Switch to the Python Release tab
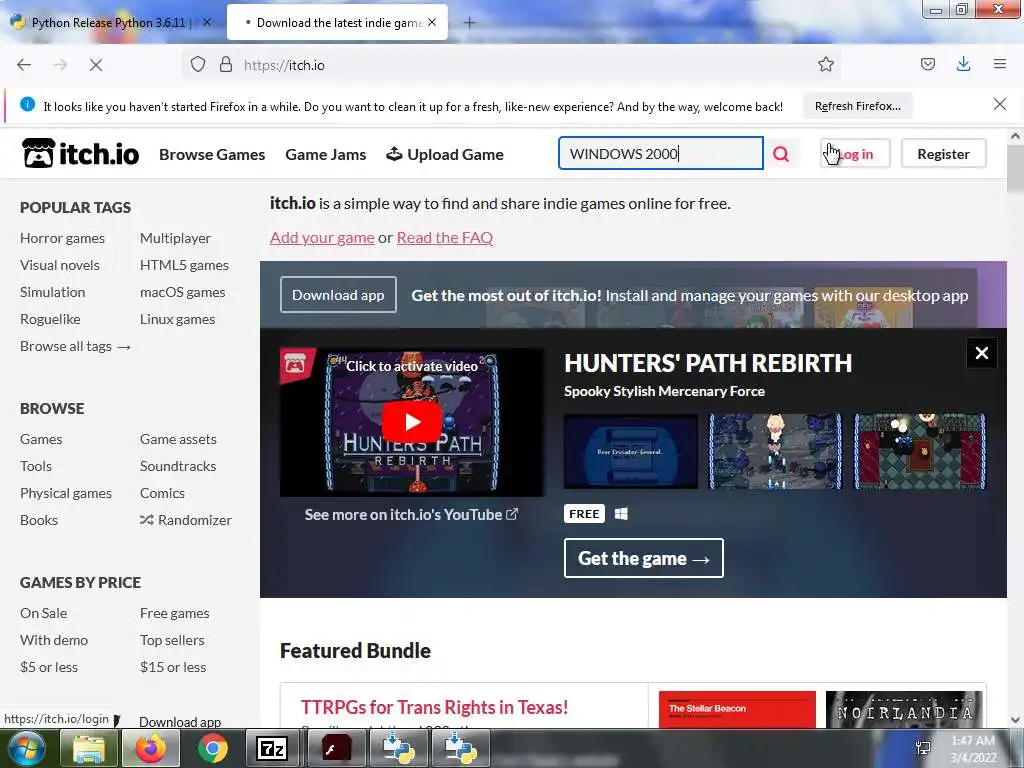Image resolution: width=1024 pixels, height=768 pixels. pyautogui.click(x=111, y=23)
